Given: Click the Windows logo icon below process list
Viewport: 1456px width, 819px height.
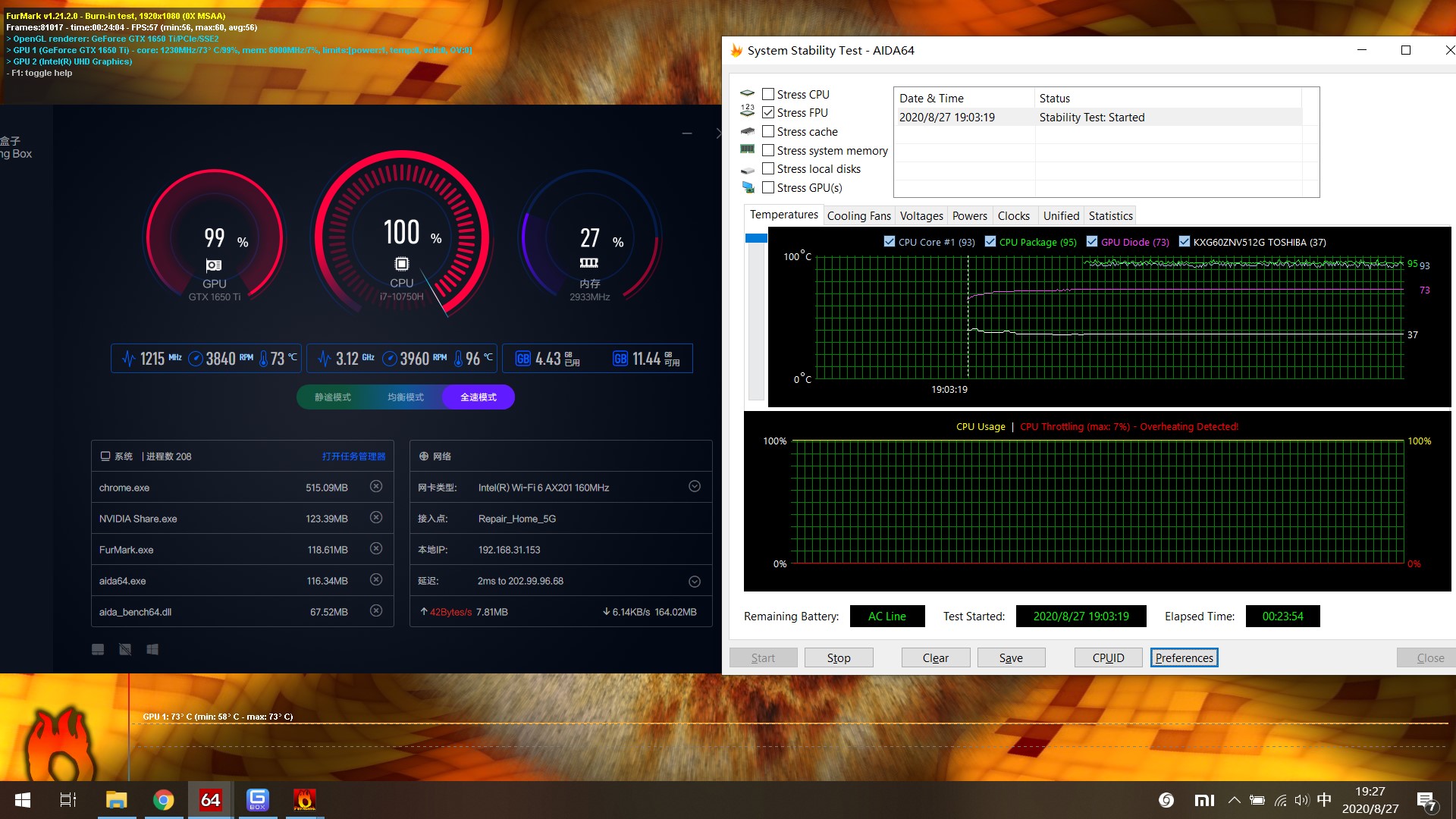Looking at the screenshot, I should tap(152, 650).
